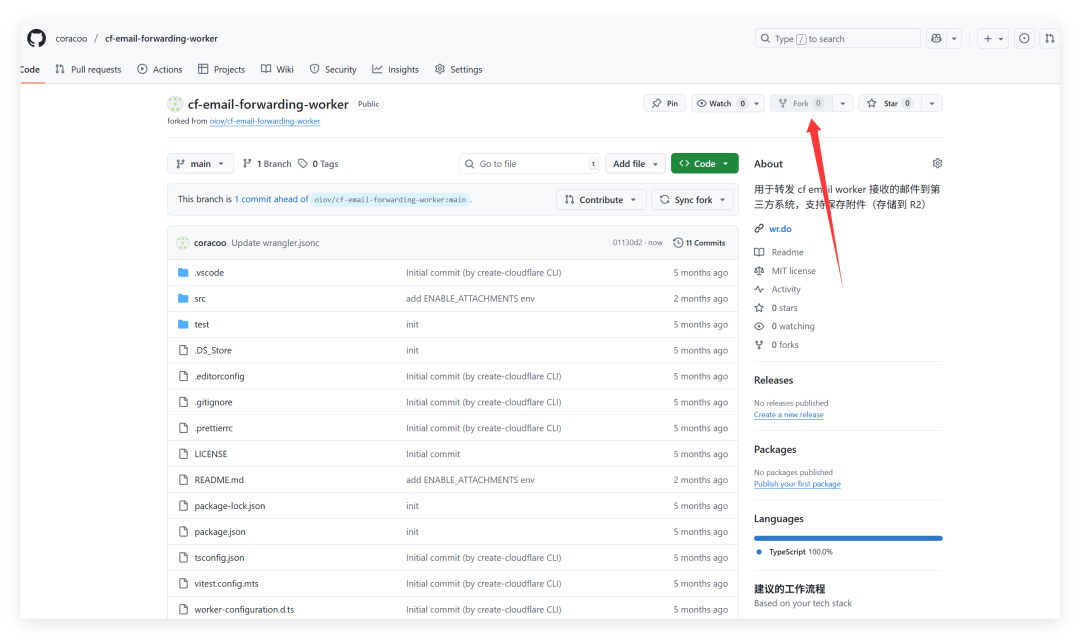Open the GitHub home logo

tap(37, 38)
